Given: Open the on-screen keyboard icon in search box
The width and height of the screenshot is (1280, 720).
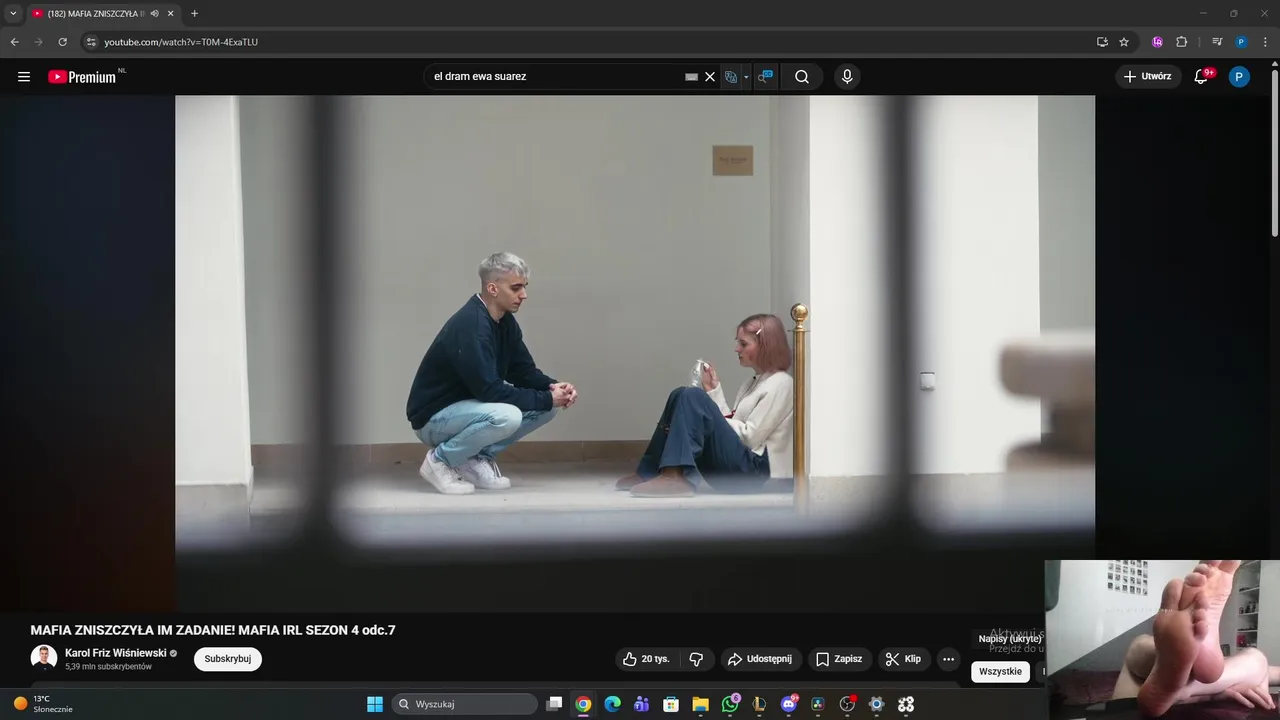Looking at the screenshot, I should pos(691,77).
